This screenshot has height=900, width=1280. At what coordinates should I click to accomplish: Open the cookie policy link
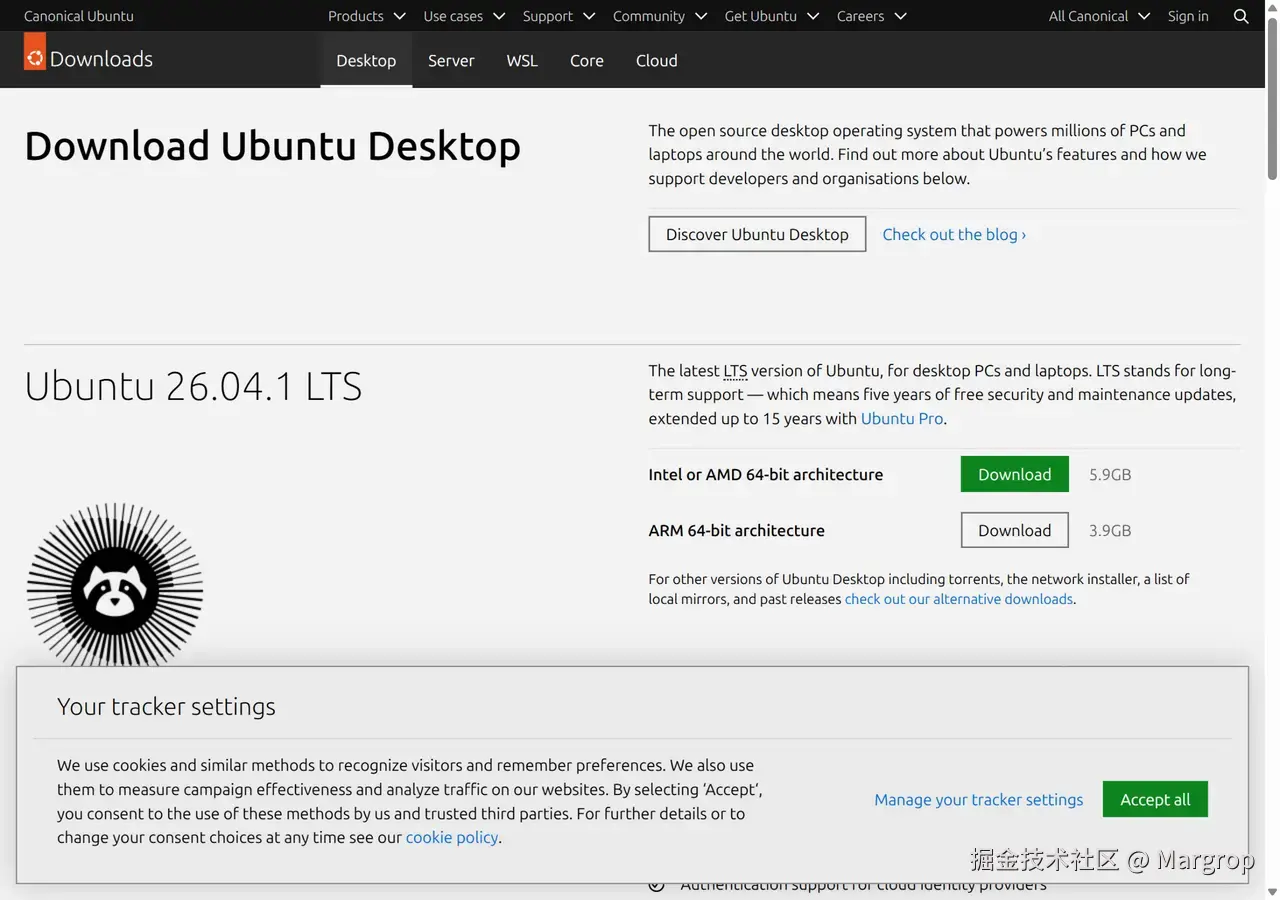pos(451,837)
